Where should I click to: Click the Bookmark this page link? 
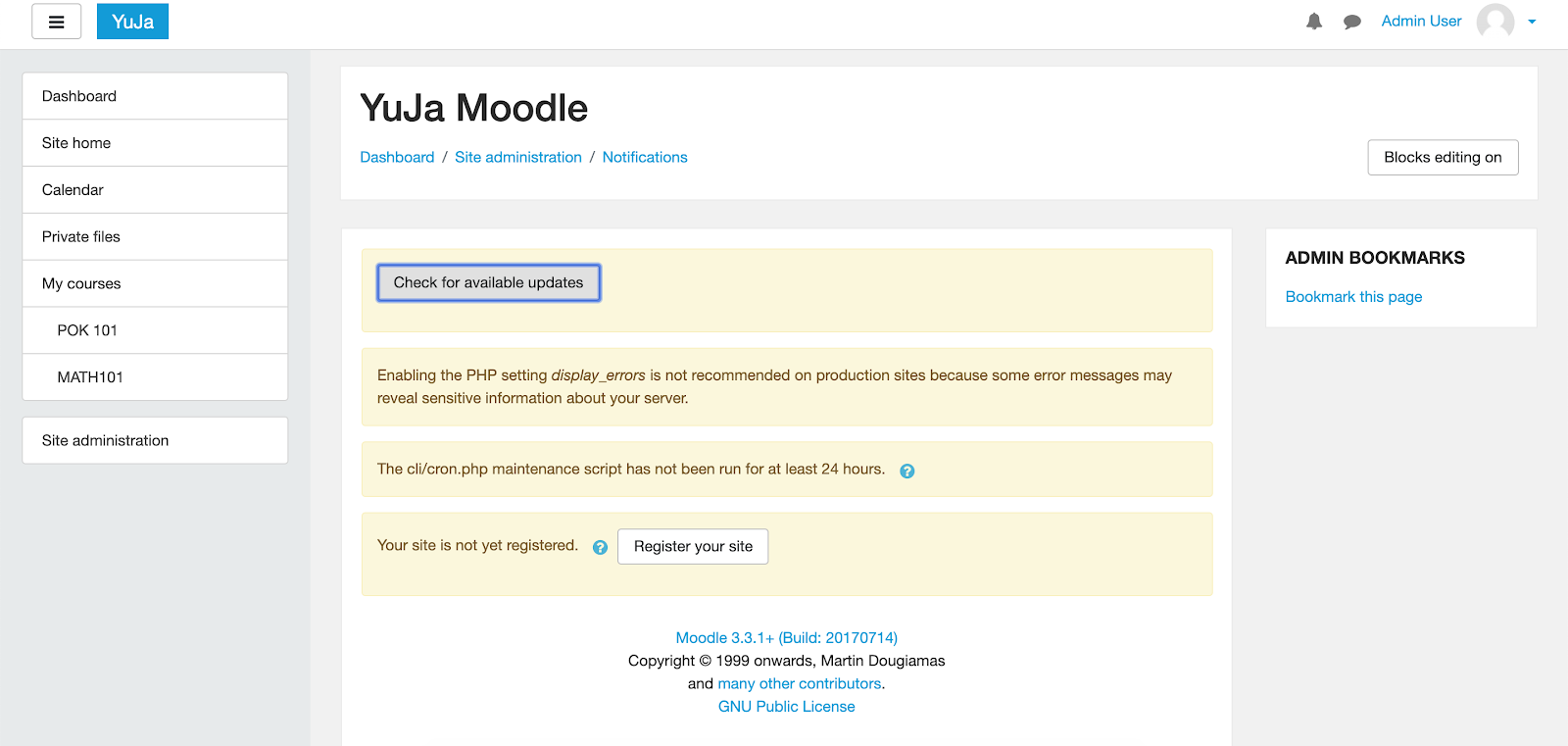coord(1353,297)
